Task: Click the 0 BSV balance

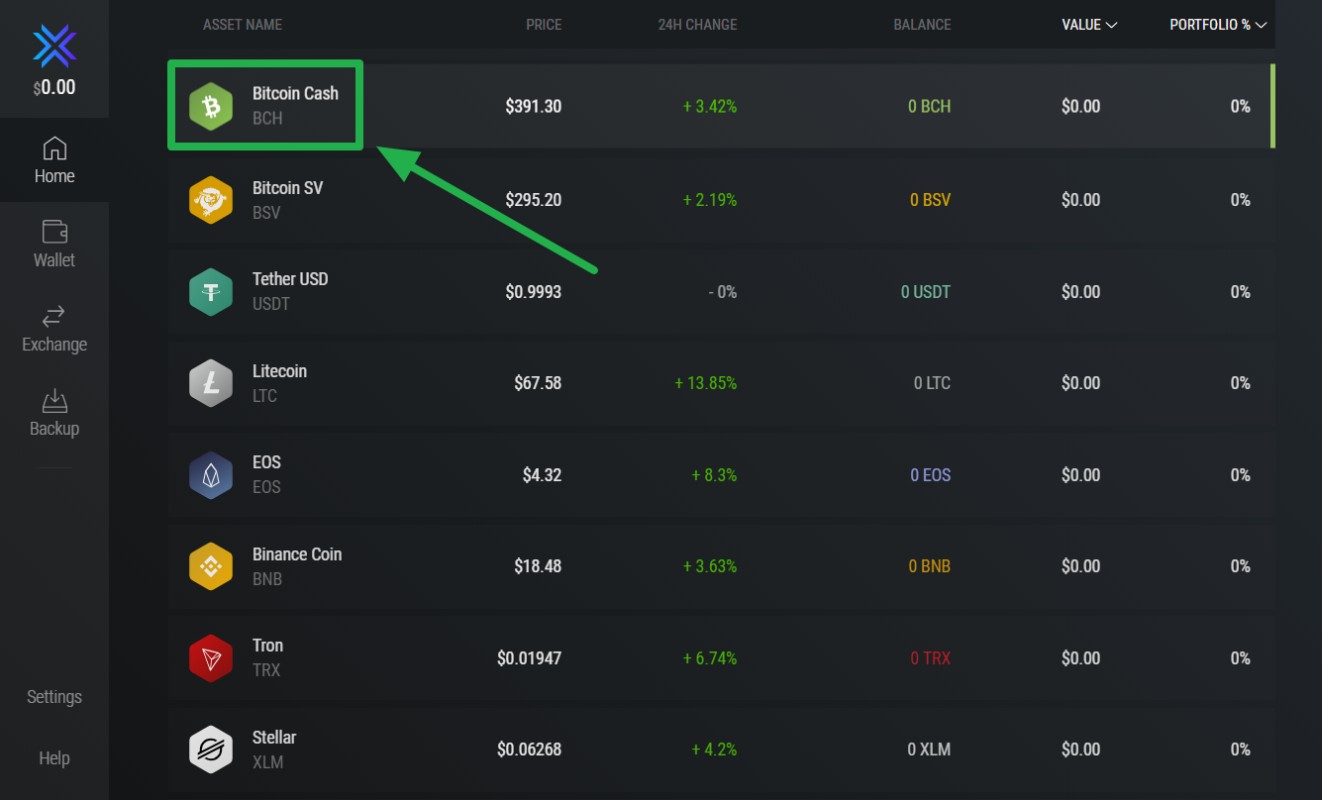Action: (x=931, y=200)
